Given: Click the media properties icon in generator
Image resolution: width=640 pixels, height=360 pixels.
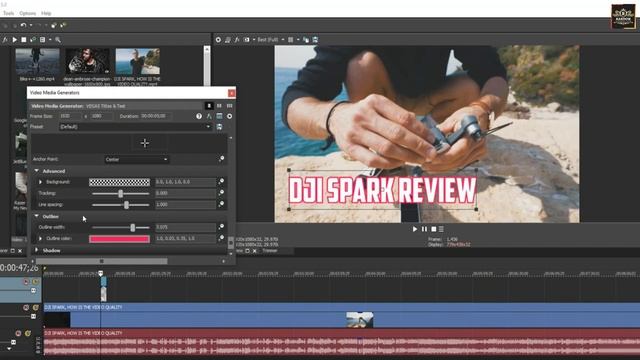Looking at the screenshot, I should (x=219, y=116).
